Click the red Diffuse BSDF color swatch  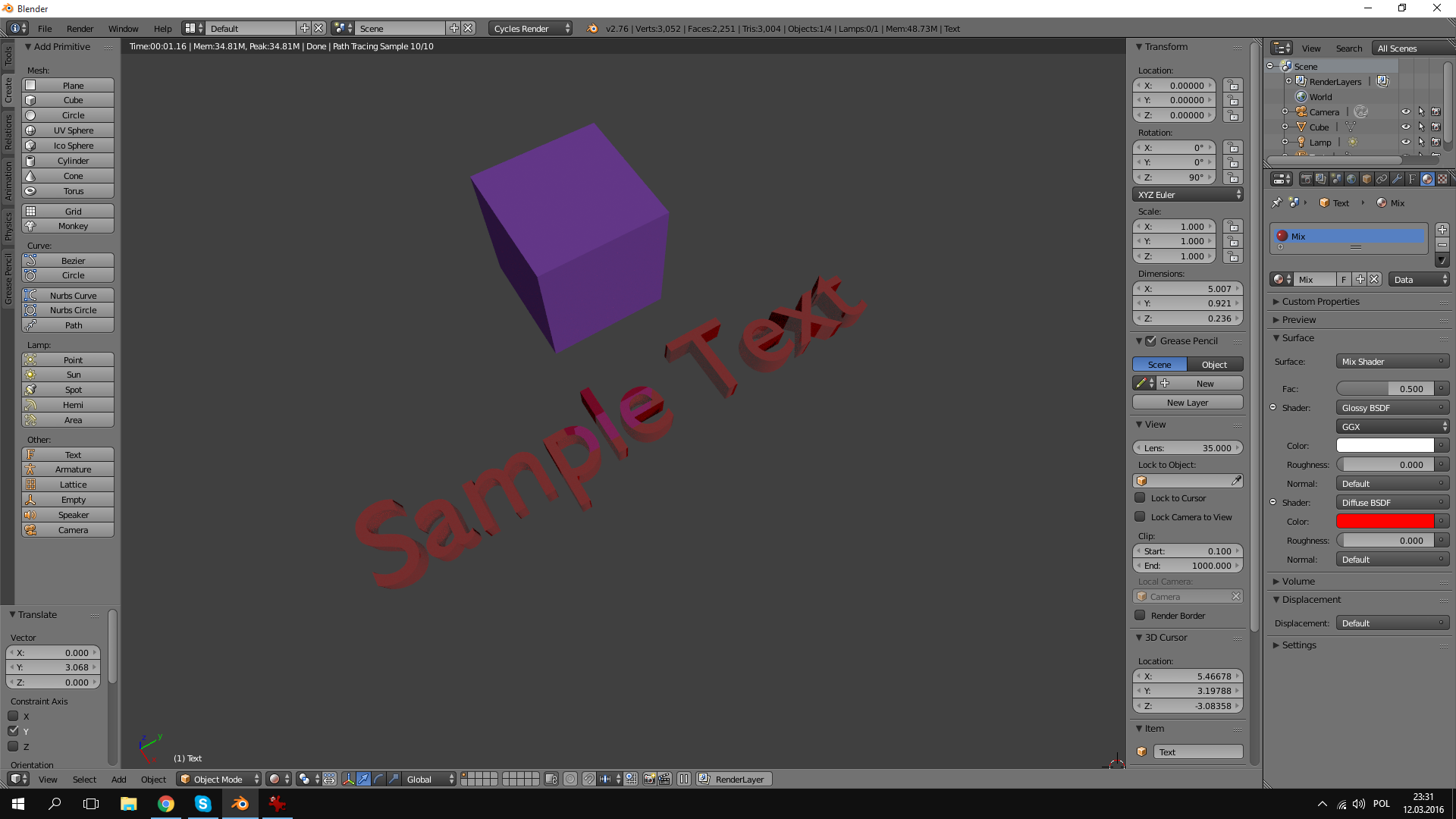pos(1384,521)
